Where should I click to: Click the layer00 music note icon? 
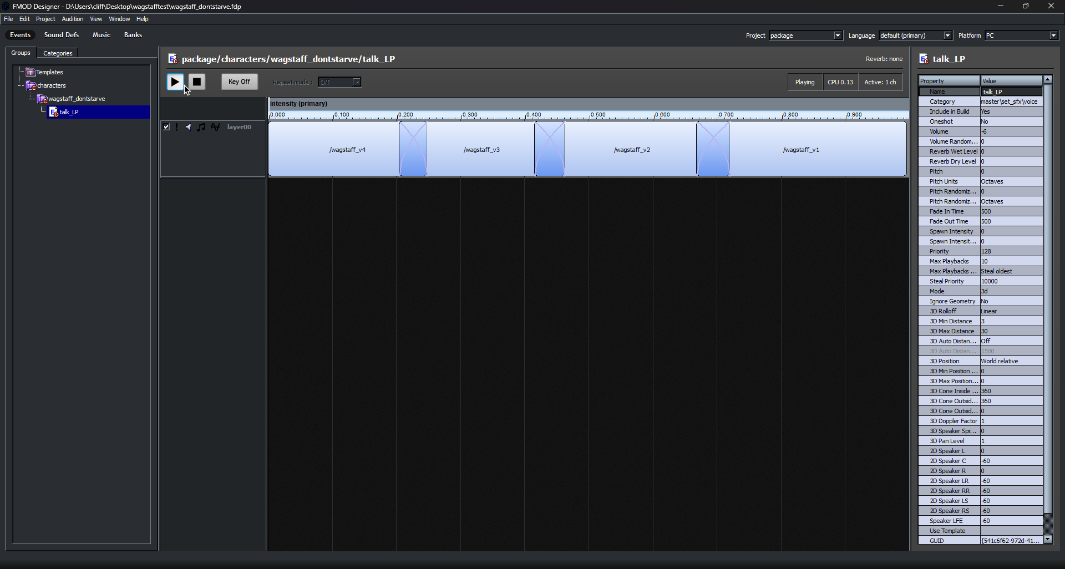(x=201, y=127)
